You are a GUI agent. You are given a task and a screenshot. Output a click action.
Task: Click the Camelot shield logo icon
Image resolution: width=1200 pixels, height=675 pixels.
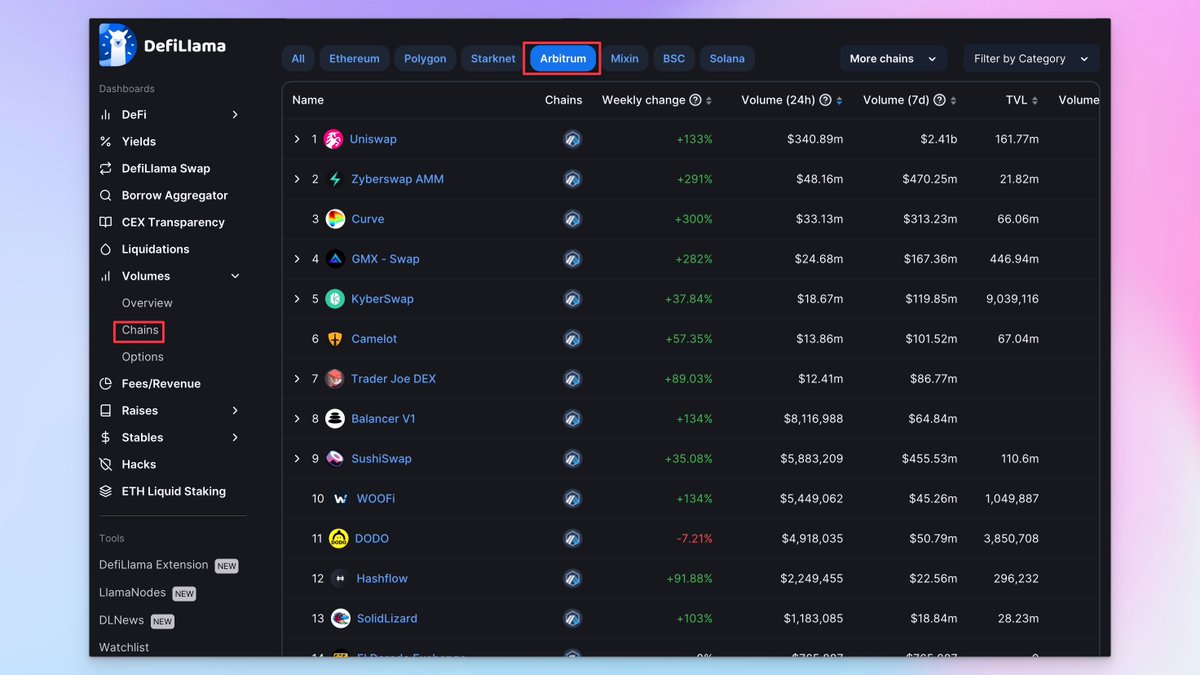tap(335, 339)
